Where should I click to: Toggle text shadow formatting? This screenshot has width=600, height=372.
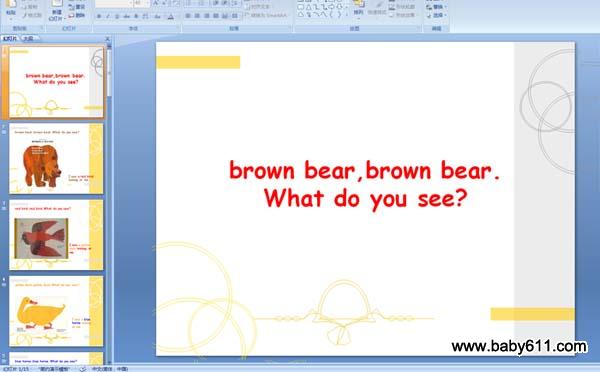136,16
